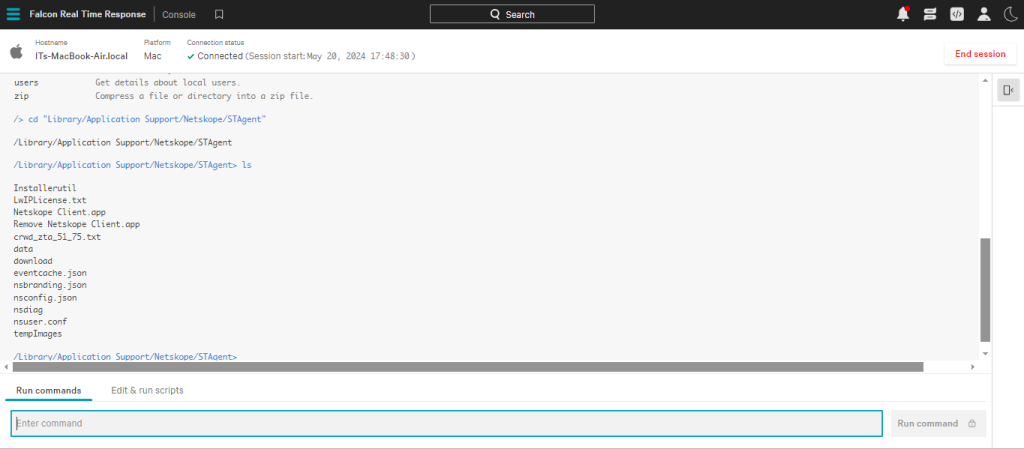The width and height of the screenshot is (1024, 449).
Task: Switch to Edit & run scripts tab
Action: pos(148,390)
